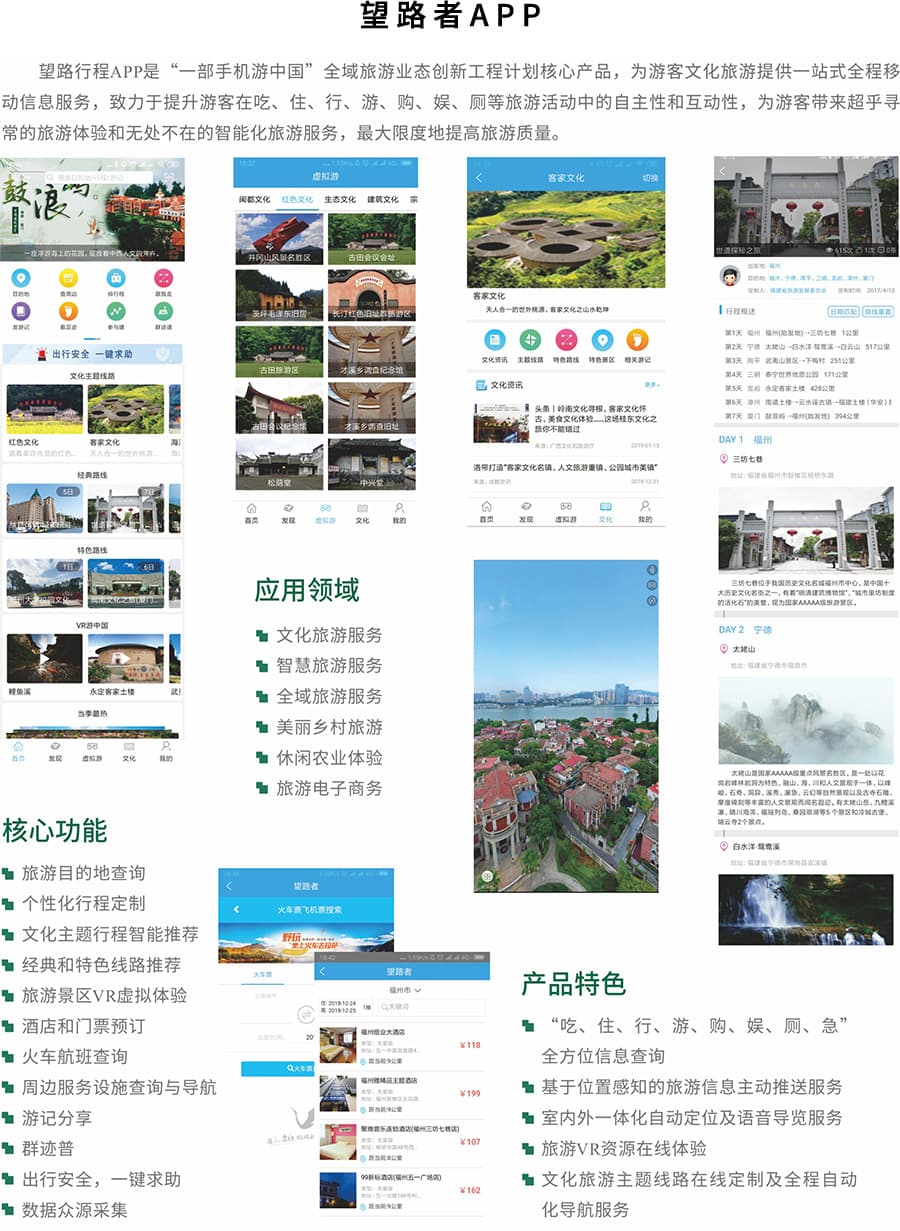Open 我的 in the 客家文化 screen's bottom bar
Image resolution: width=900 pixels, height=1231 pixels.
pyautogui.click(x=645, y=512)
